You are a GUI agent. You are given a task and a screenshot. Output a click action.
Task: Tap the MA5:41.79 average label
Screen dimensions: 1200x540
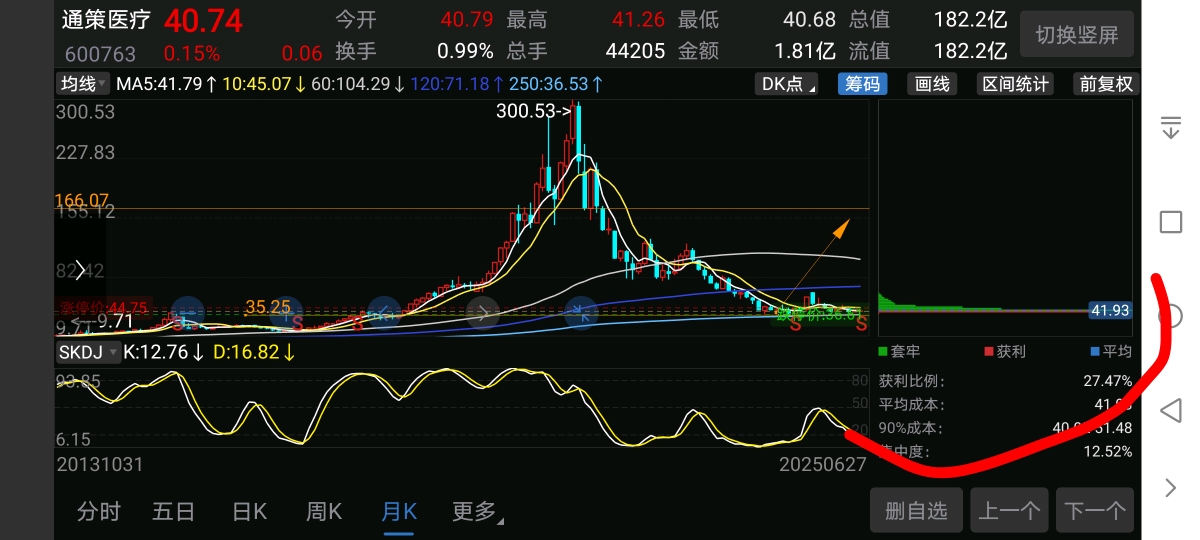pyautogui.click(x=166, y=85)
